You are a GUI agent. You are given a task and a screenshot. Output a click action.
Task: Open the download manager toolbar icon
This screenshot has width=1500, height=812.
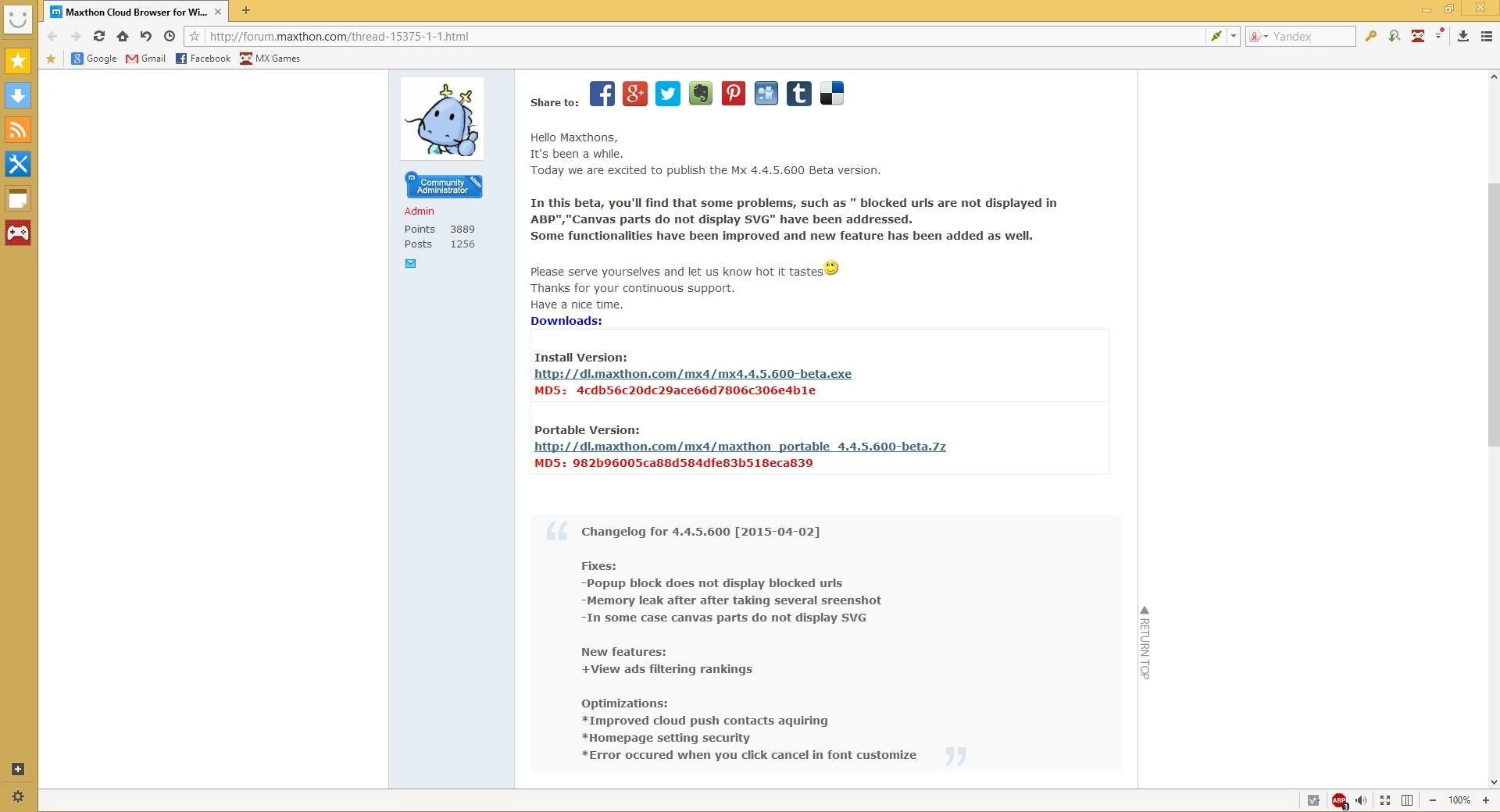1463,36
